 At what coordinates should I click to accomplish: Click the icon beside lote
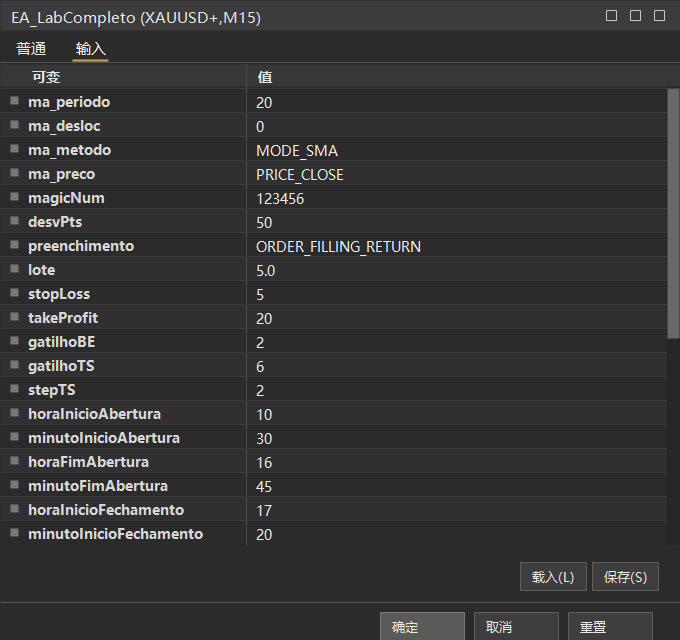click(14, 269)
